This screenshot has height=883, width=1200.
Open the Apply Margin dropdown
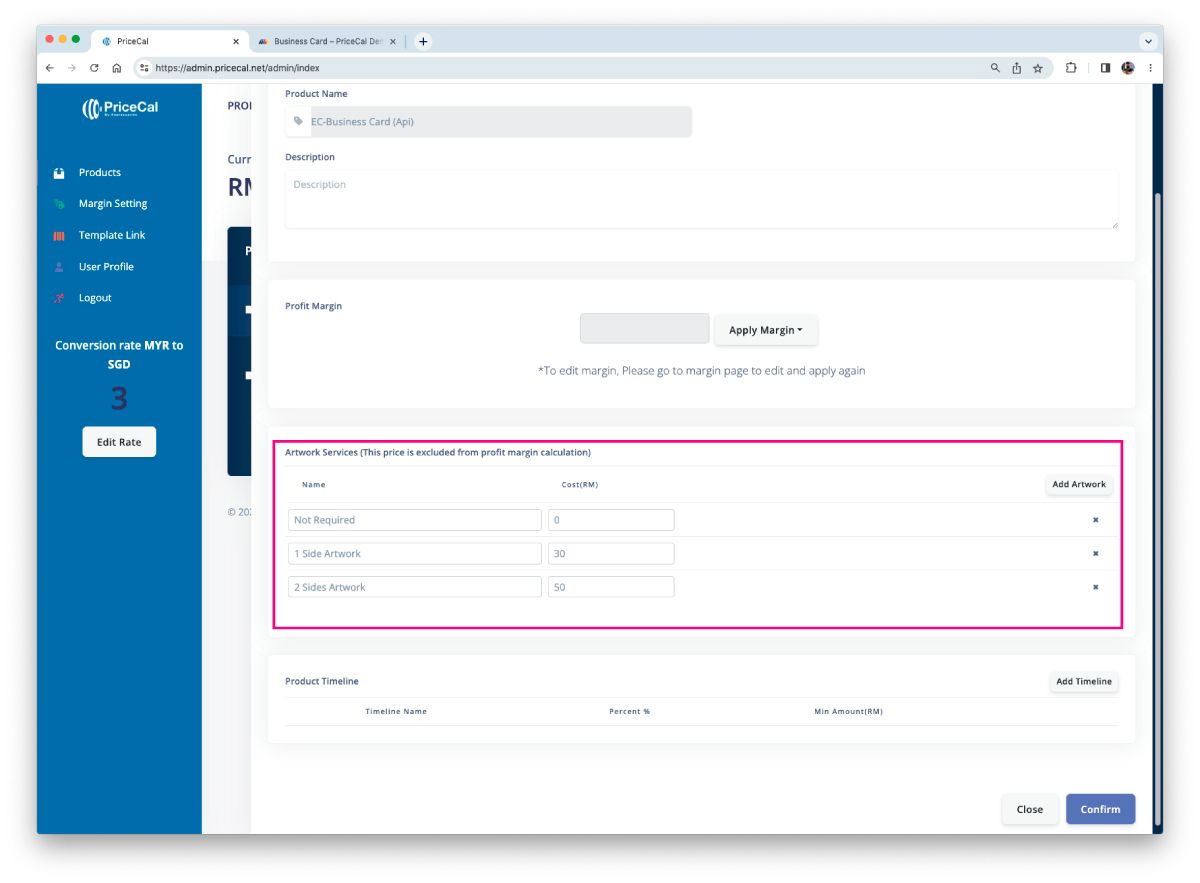click(x=765, y=330)
